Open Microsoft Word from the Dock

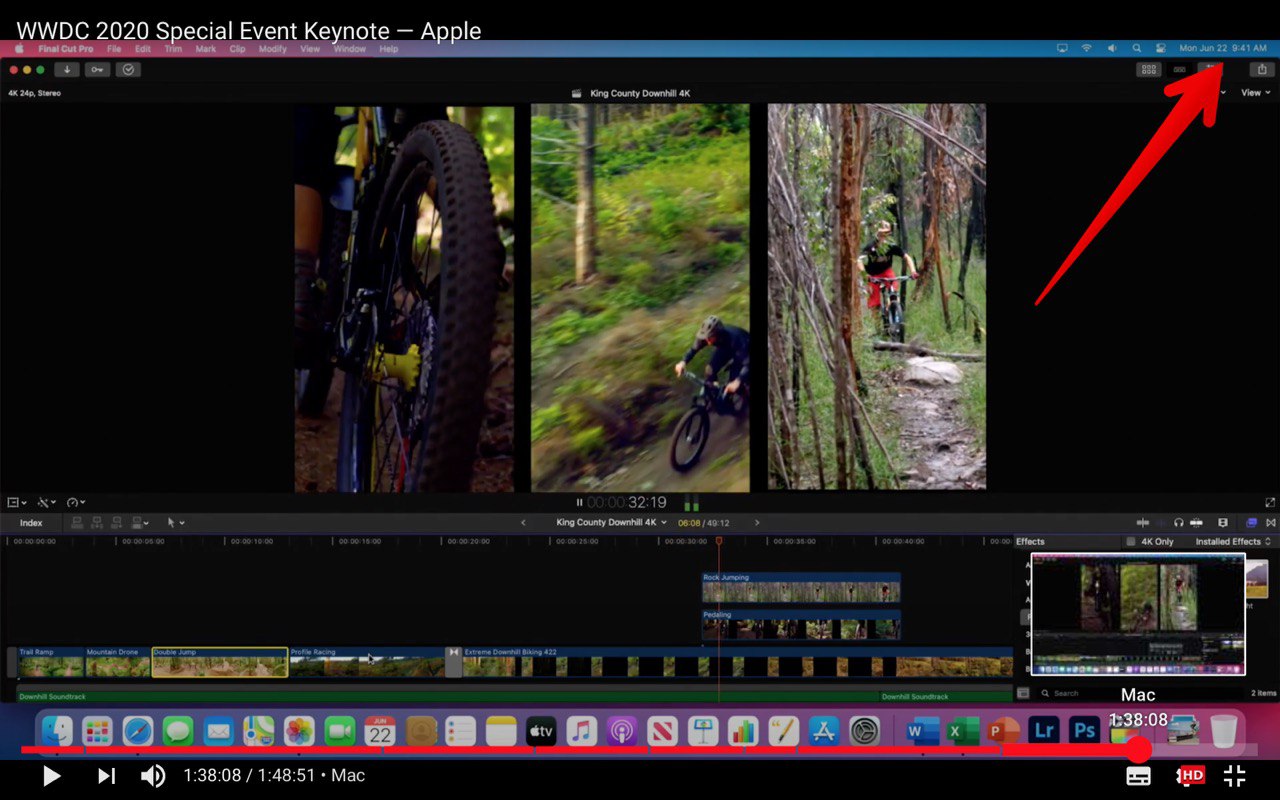click(921, 731)
